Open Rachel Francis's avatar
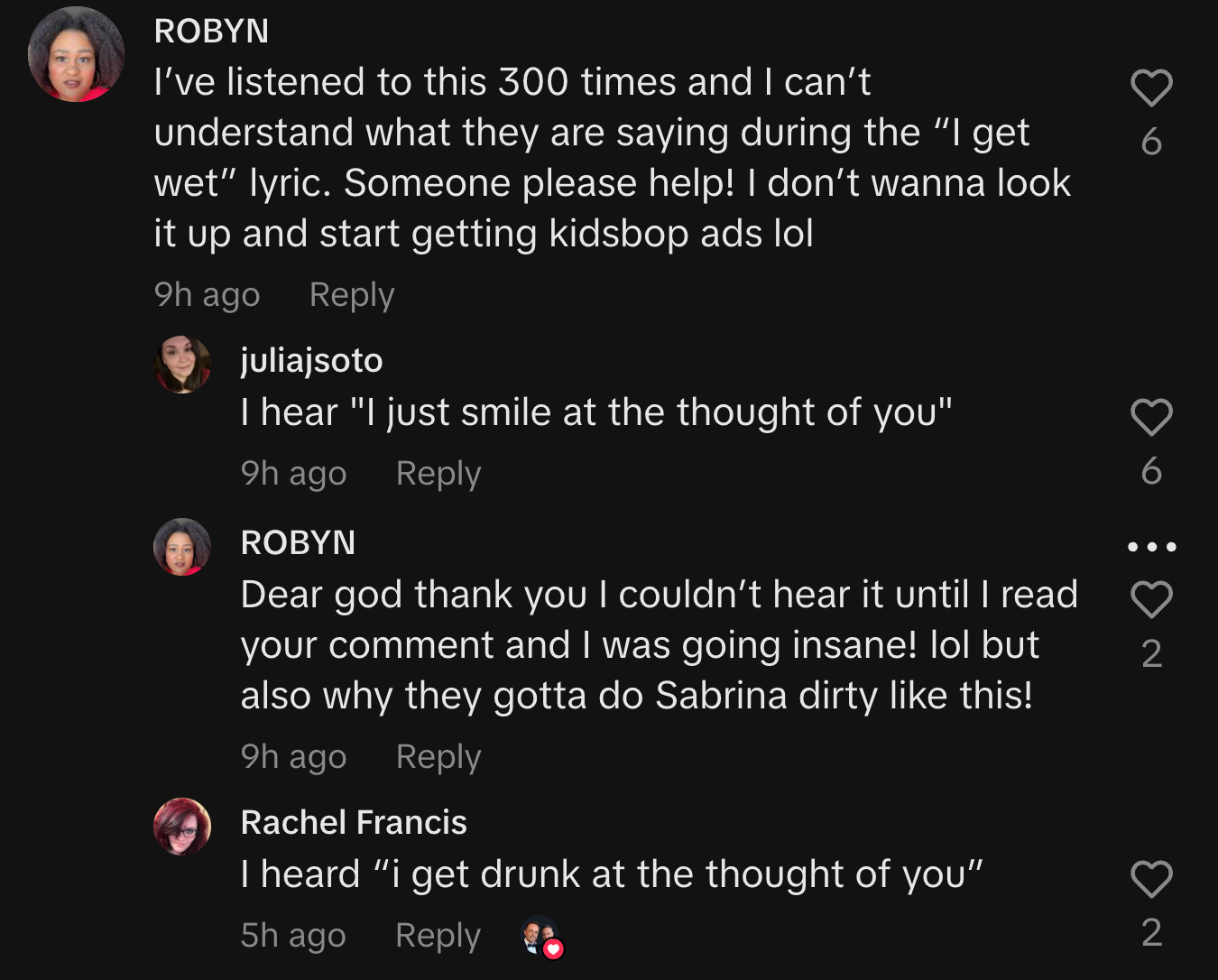Screen dimensions: 1218x980 pyautogui.click(x=182, y=827)
